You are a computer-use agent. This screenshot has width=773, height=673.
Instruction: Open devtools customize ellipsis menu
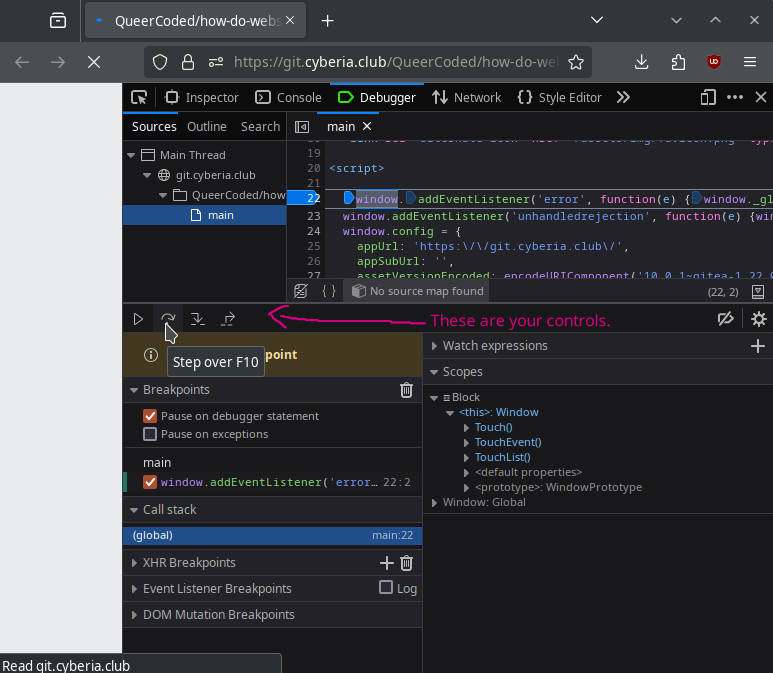(x=735, y=98)
